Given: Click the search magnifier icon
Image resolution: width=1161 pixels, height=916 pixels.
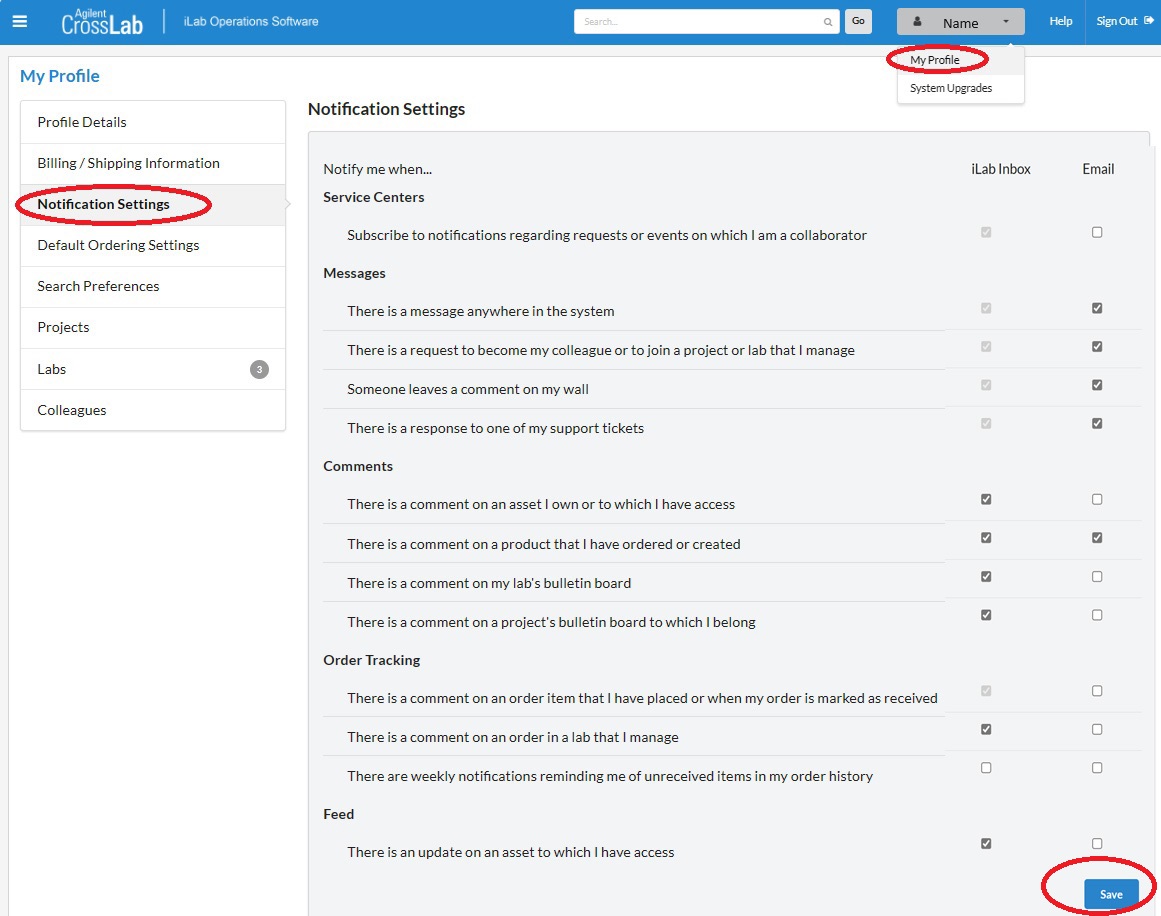Looking at the screenshot, I should tap(828, 22).
